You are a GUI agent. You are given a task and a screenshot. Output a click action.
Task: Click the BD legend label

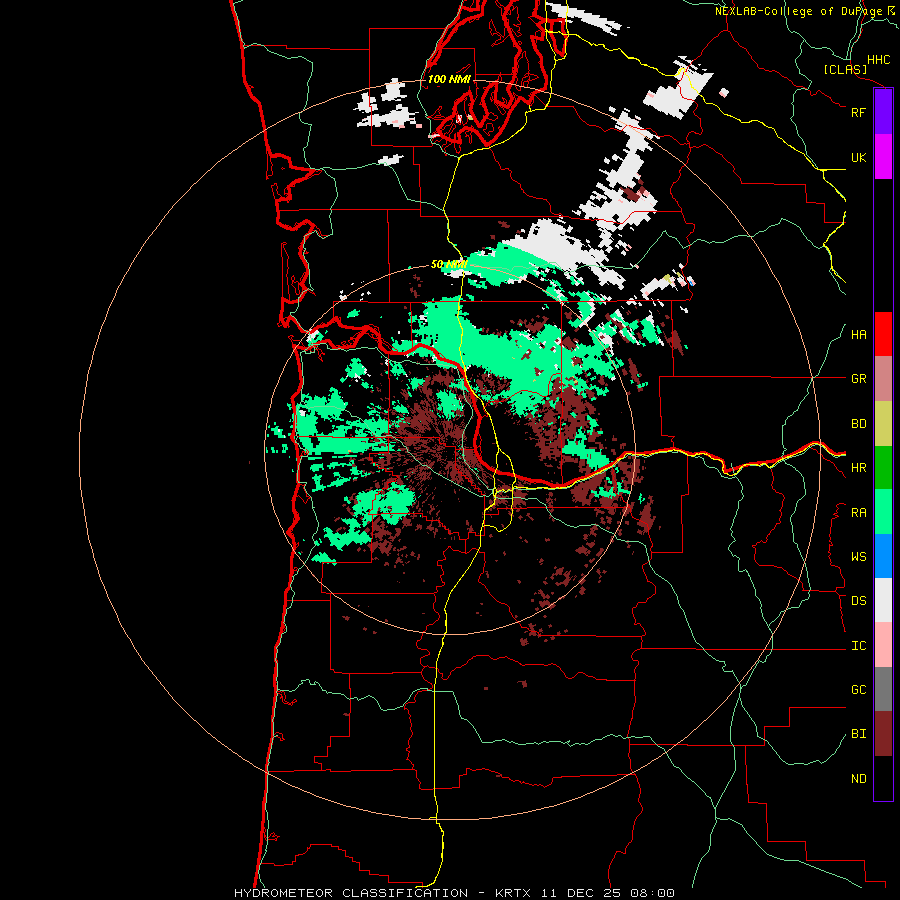click(x=858, y=424)
